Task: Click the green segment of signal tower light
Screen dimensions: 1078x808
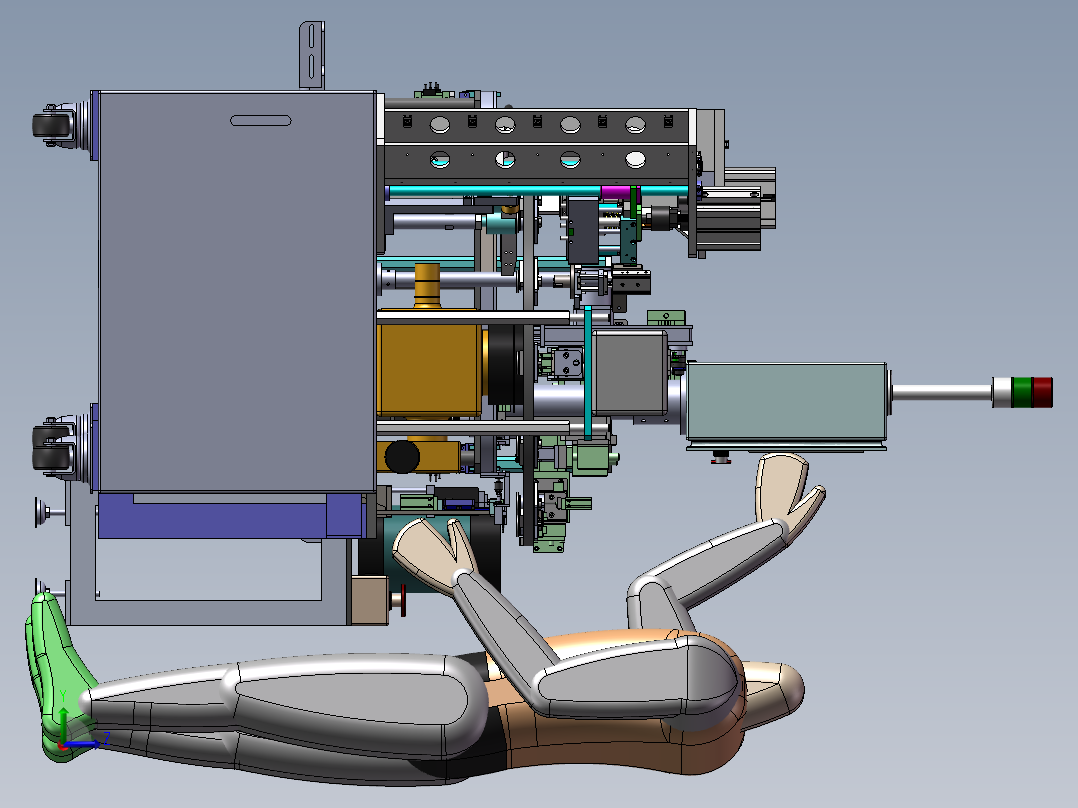Action: click(1022, 392)
